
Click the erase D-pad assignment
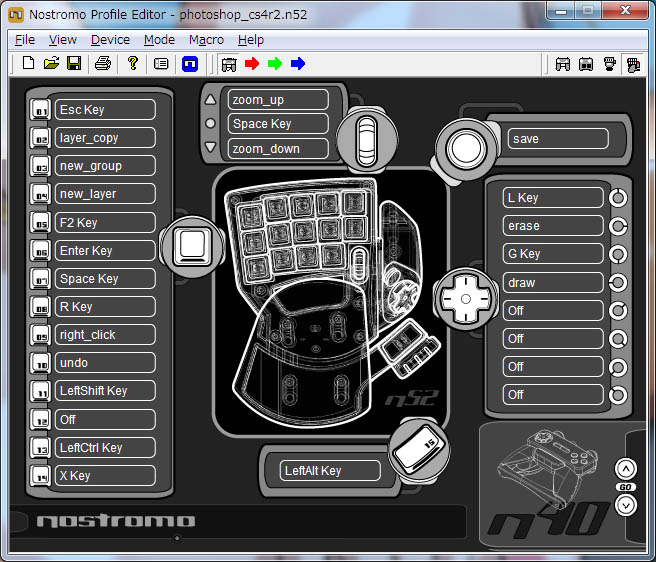[x=553, y=226]
